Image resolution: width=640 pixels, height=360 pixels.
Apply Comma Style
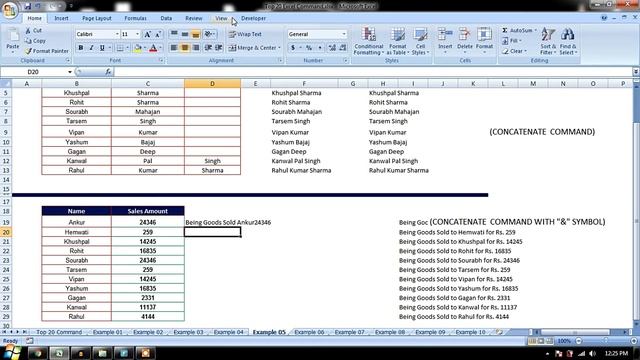pyautogui.click(x=320, y=48)
